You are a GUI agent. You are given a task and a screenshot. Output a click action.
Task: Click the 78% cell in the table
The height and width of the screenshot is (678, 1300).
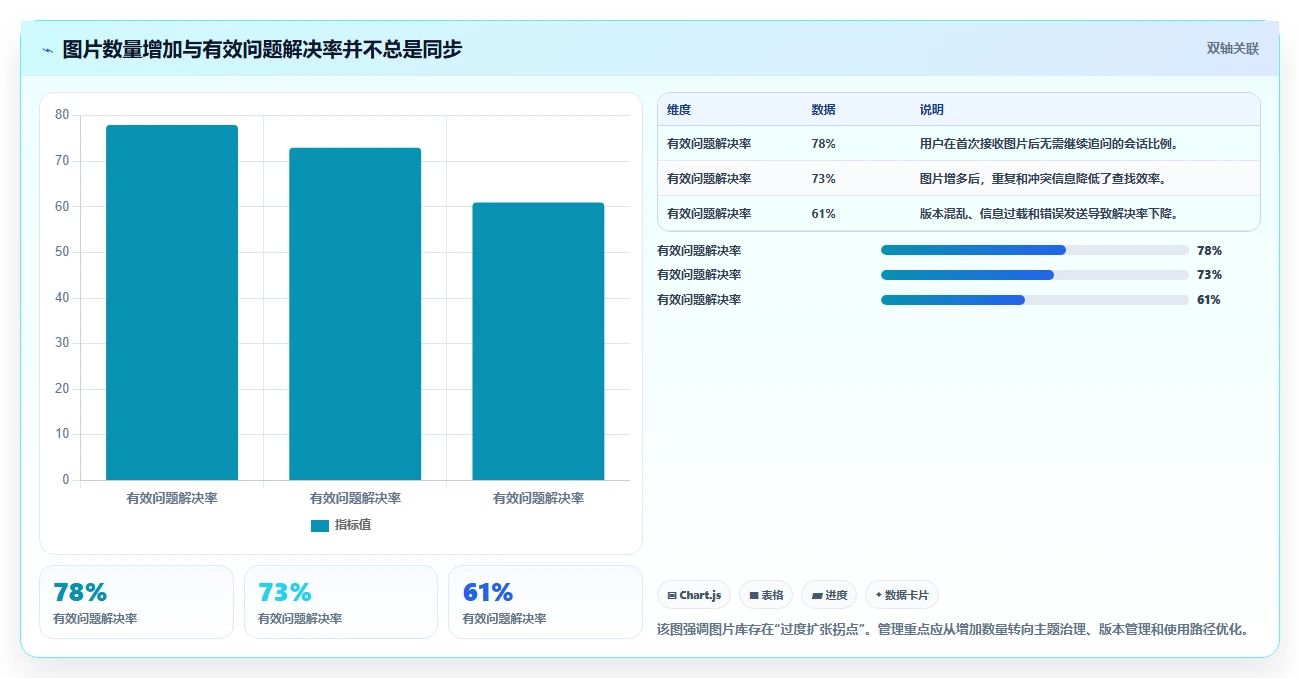pos(824,144)
